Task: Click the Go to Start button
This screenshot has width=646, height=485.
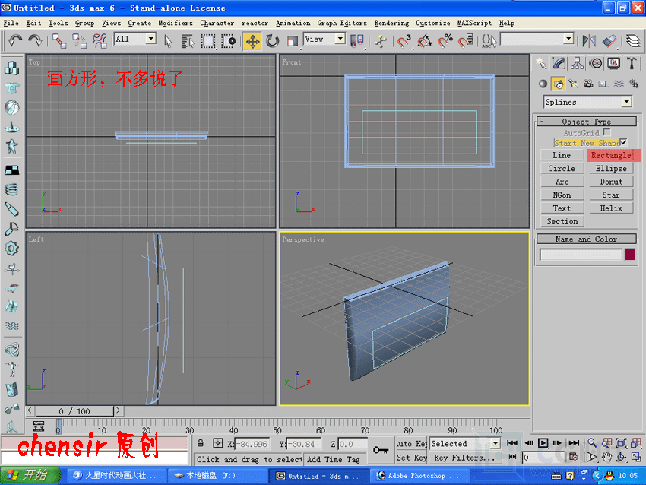Action: click(513, 443)
